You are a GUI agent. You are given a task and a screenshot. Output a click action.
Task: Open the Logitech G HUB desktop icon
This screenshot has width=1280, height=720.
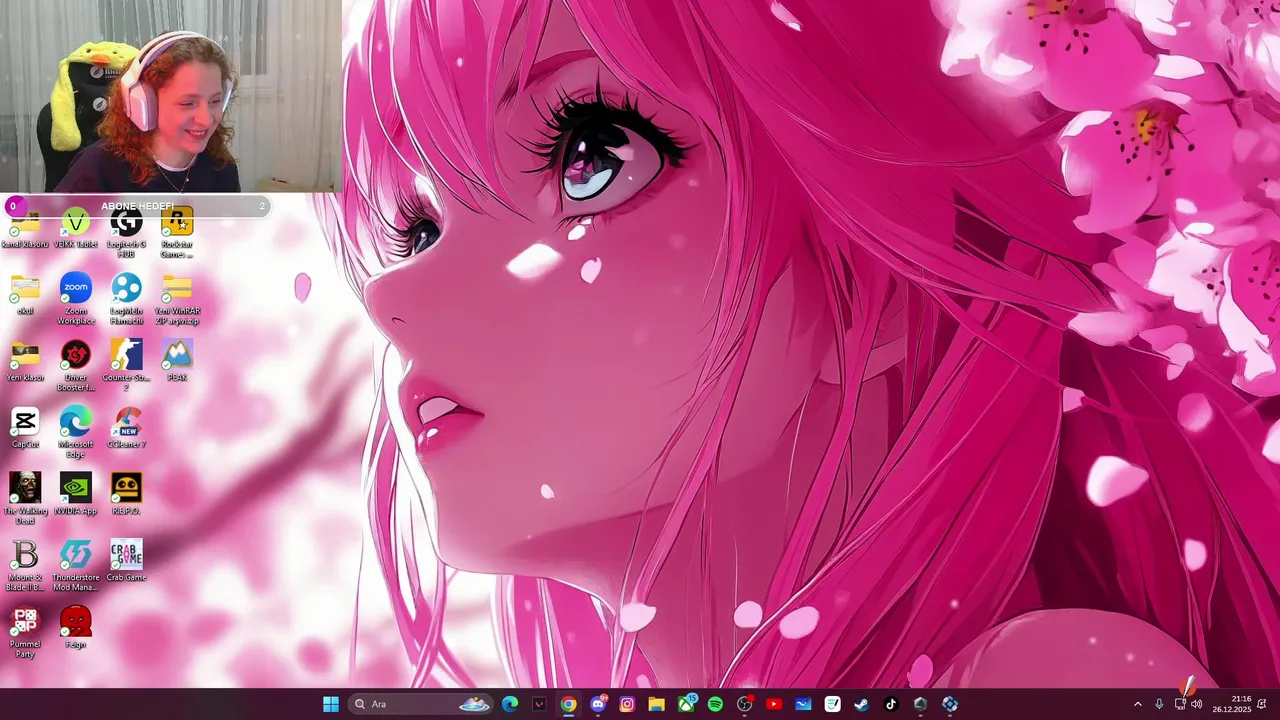(x=126, y=232)
